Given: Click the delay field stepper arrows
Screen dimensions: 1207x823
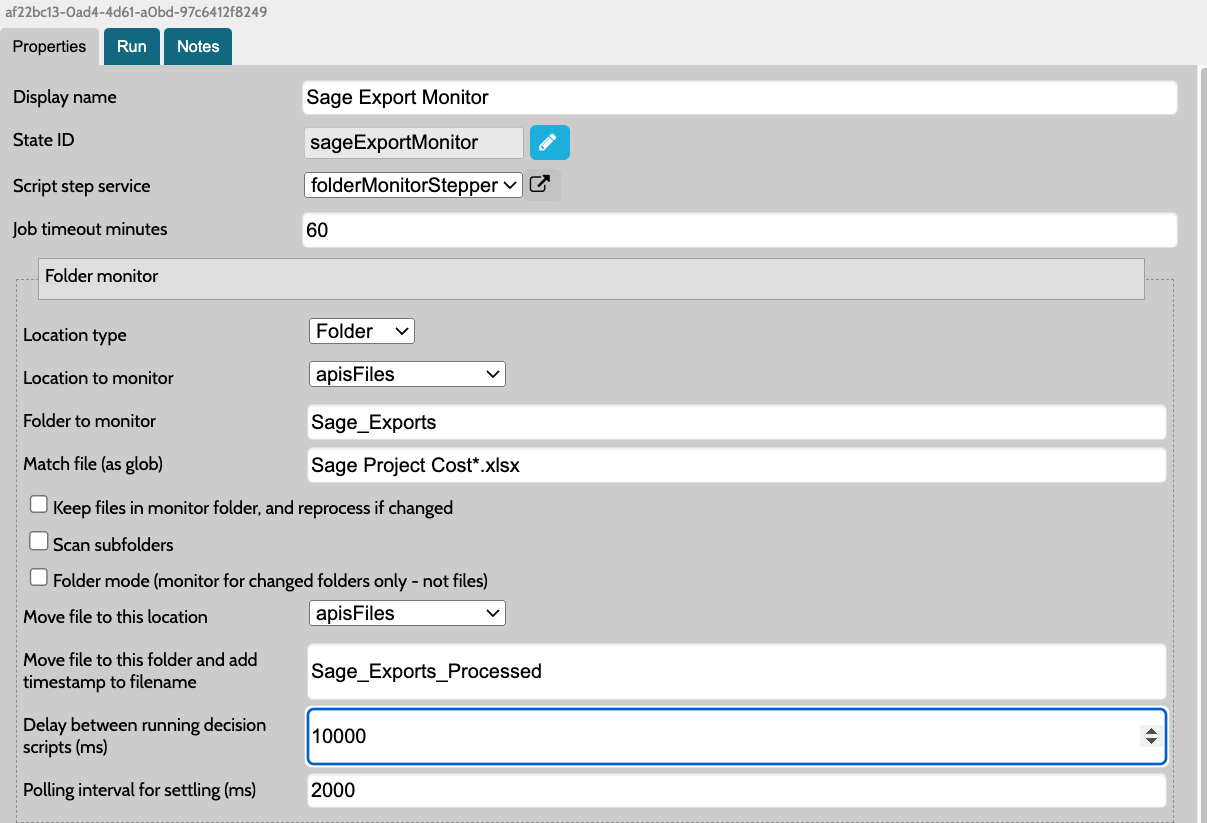Looking at the screenshot, I should click(1151, 736).
